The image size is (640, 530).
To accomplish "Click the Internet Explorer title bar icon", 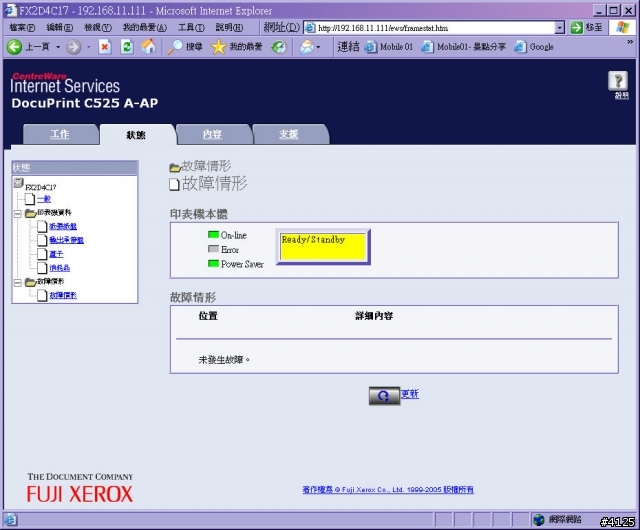I will coord(10,10).
